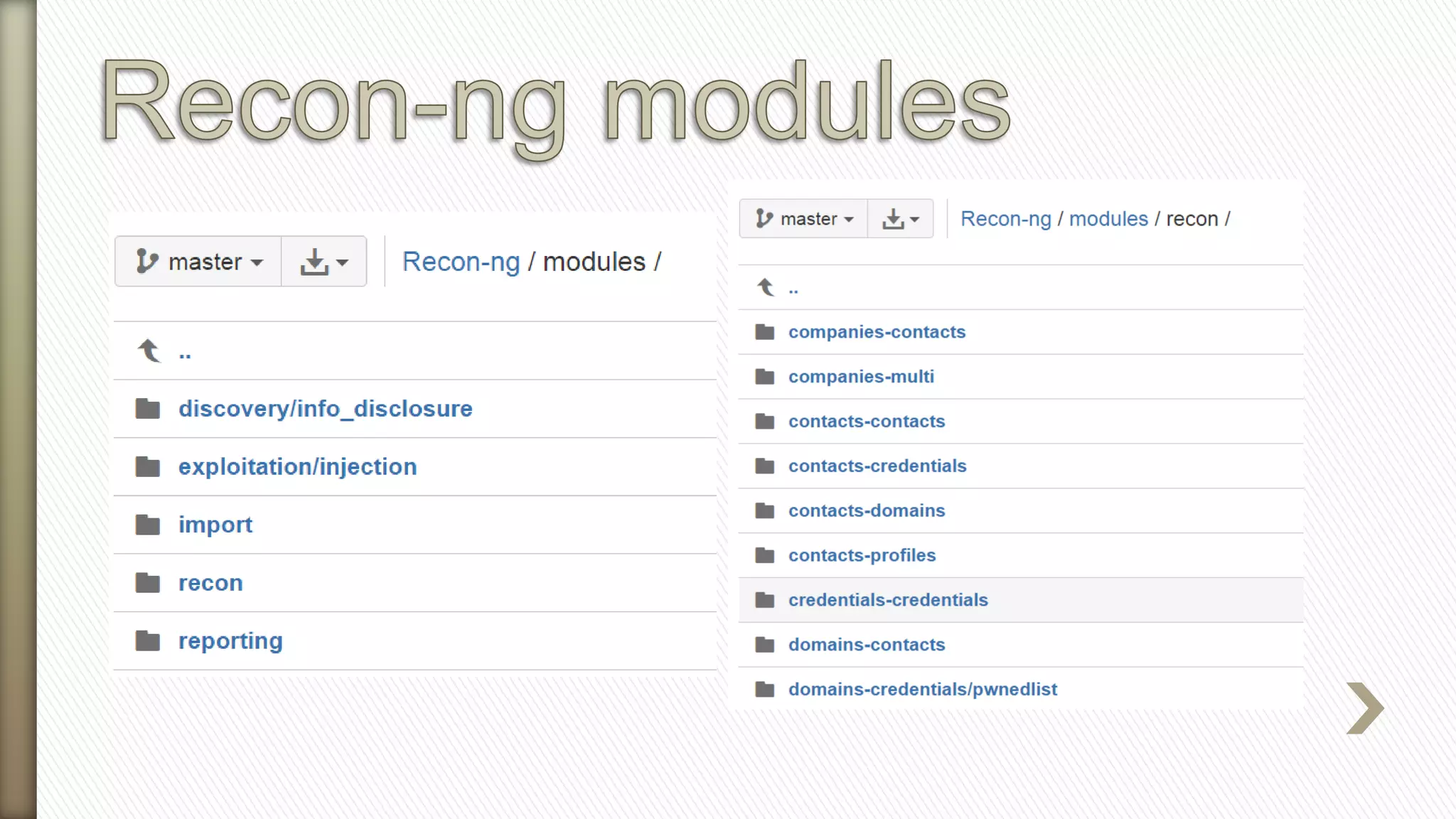1456x819 pixels.
Task: Click the folder icon beside companies-contacts
Action: [765, 332]
